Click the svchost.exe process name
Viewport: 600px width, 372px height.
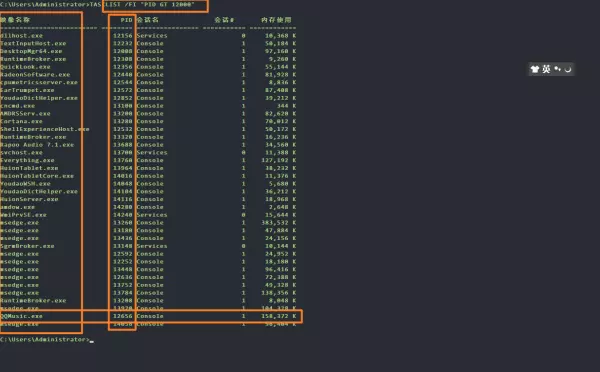21,152
